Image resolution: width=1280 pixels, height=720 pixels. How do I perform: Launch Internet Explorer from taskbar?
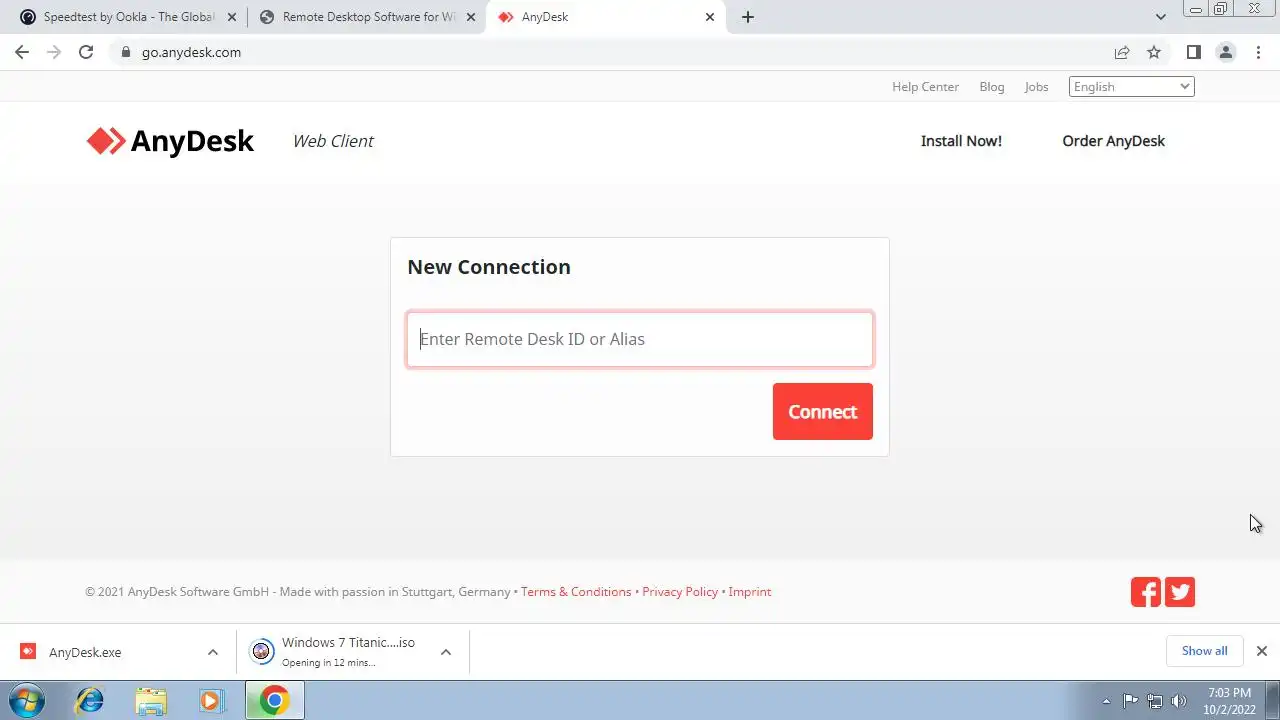click(x=90, y=700)
